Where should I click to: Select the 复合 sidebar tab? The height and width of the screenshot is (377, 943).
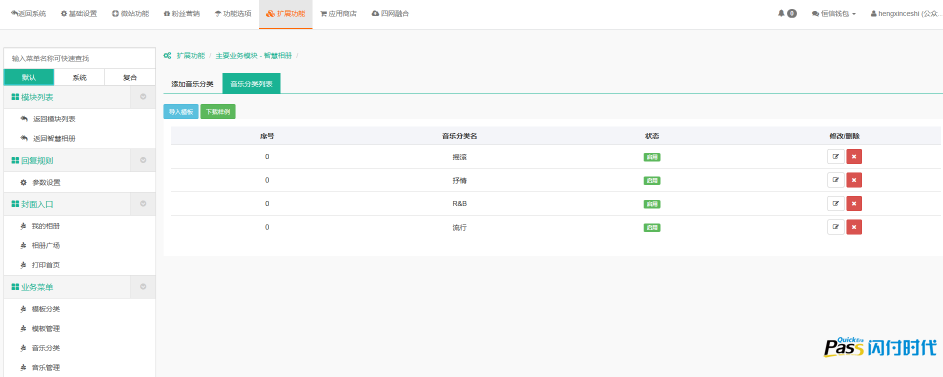pyautogui.click(x=130, y=78)
